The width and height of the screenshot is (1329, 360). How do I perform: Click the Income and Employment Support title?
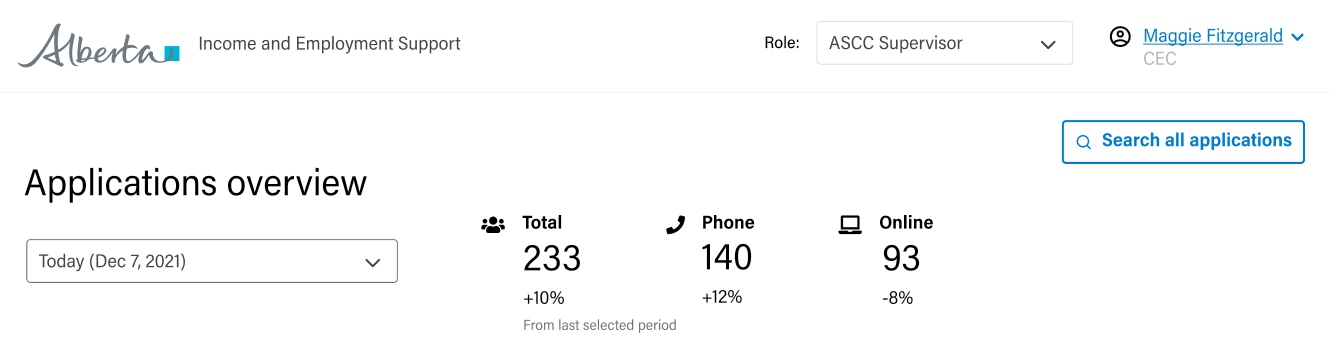click(x=330, y=44)
